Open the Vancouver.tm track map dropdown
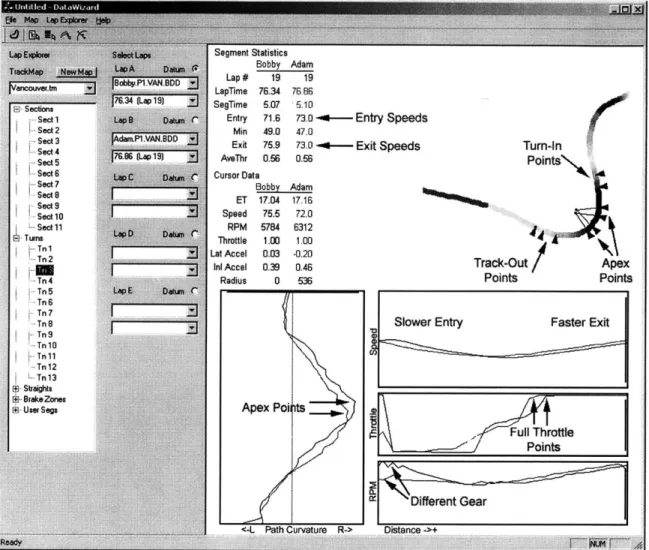The width and height of the screenshot is (649, 550). click(x=89, y=88)
